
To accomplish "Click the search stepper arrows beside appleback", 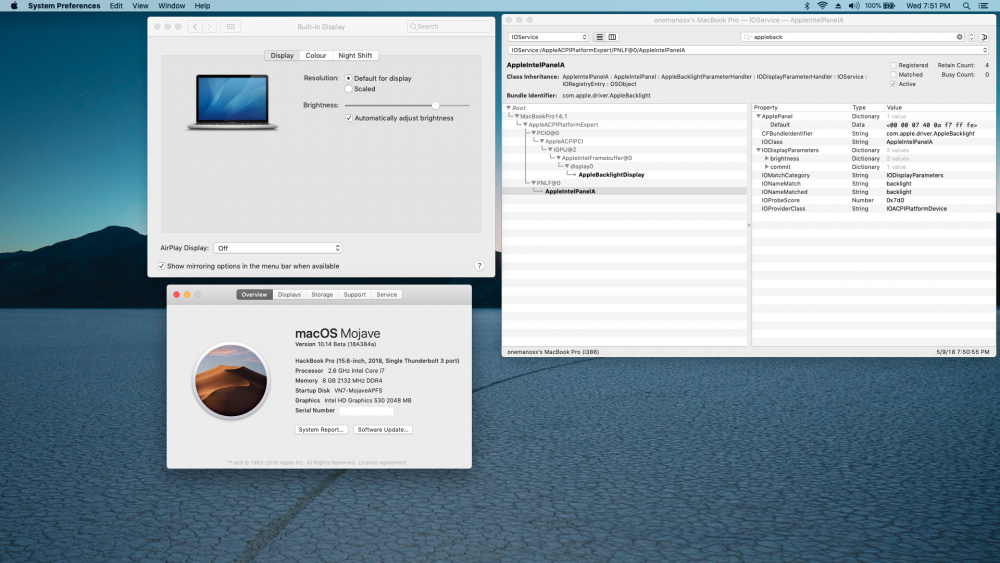I will (x=971, y=37).
